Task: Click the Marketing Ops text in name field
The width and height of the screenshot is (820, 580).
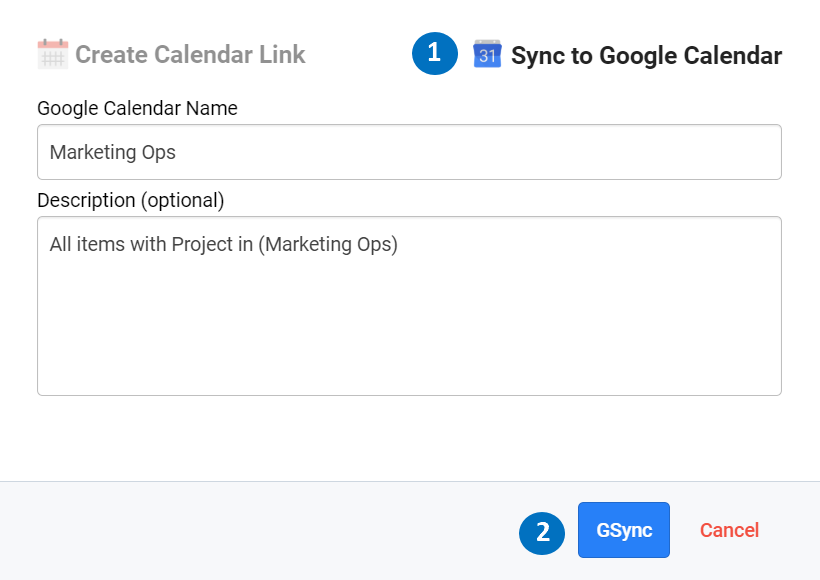Action: click(x=112, y=152)
